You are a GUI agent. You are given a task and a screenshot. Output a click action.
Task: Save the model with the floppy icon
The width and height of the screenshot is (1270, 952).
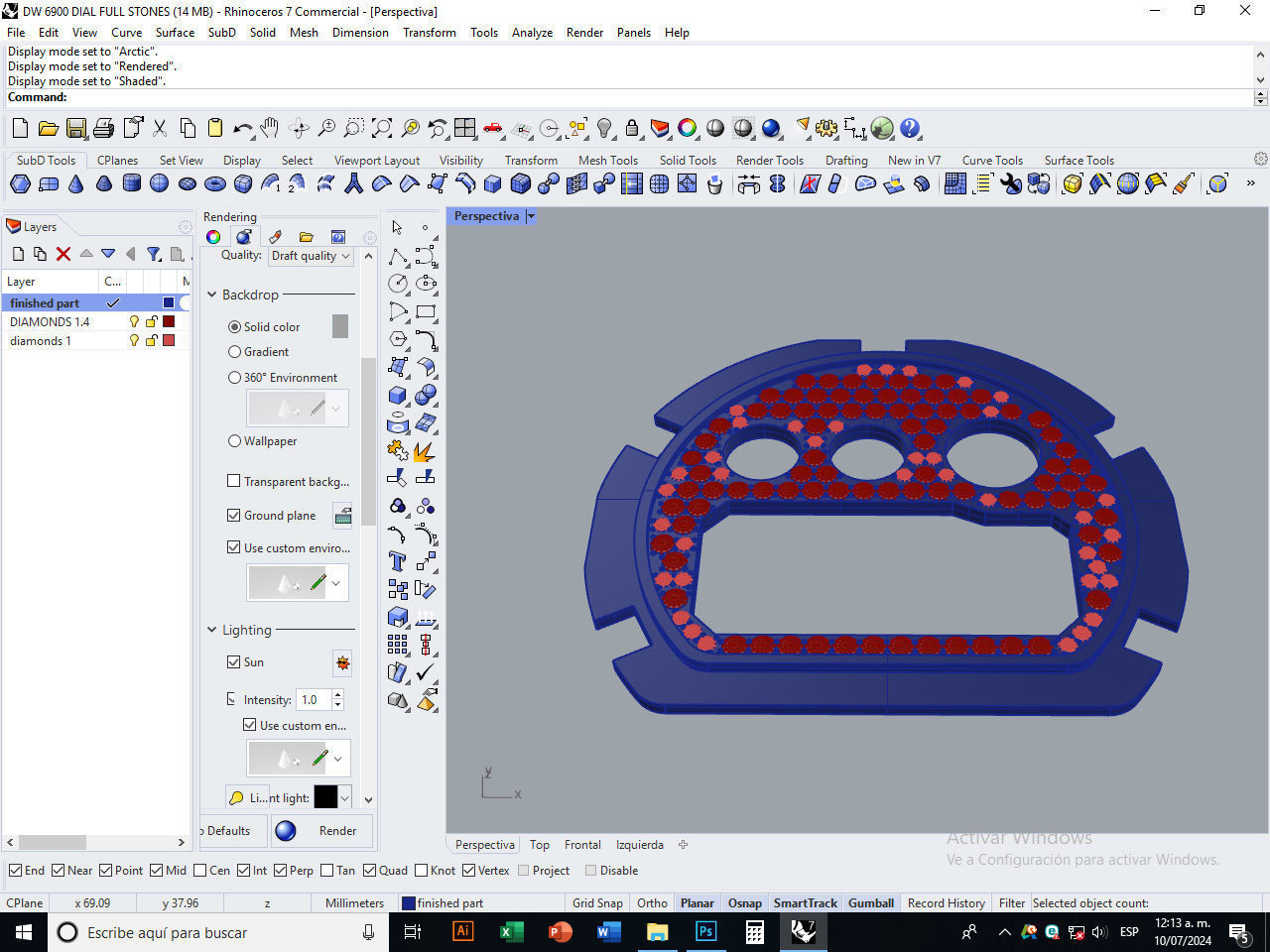point(76,128)
